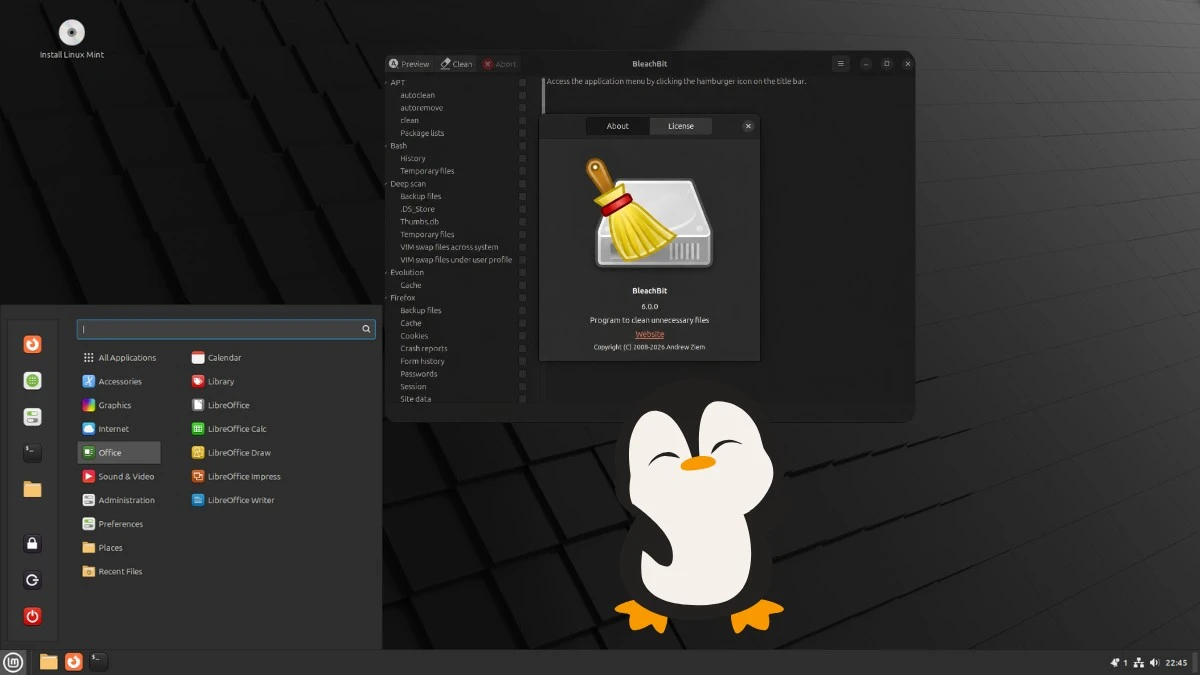Open the Files folder icon in the menu sidebar

(x=31, y=489)
